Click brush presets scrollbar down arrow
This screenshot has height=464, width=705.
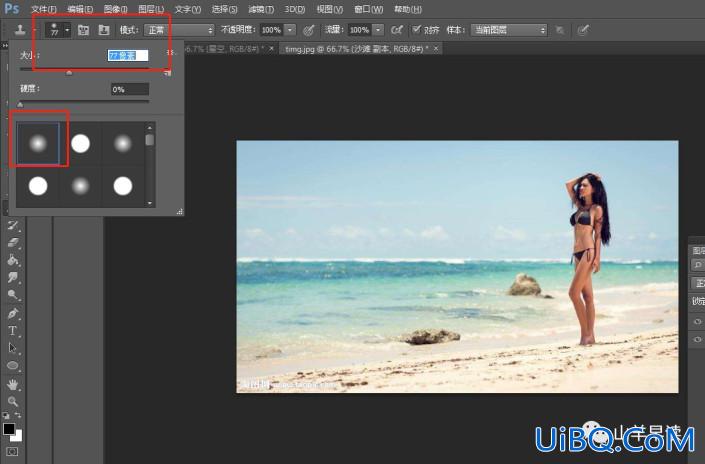point(150,203)
